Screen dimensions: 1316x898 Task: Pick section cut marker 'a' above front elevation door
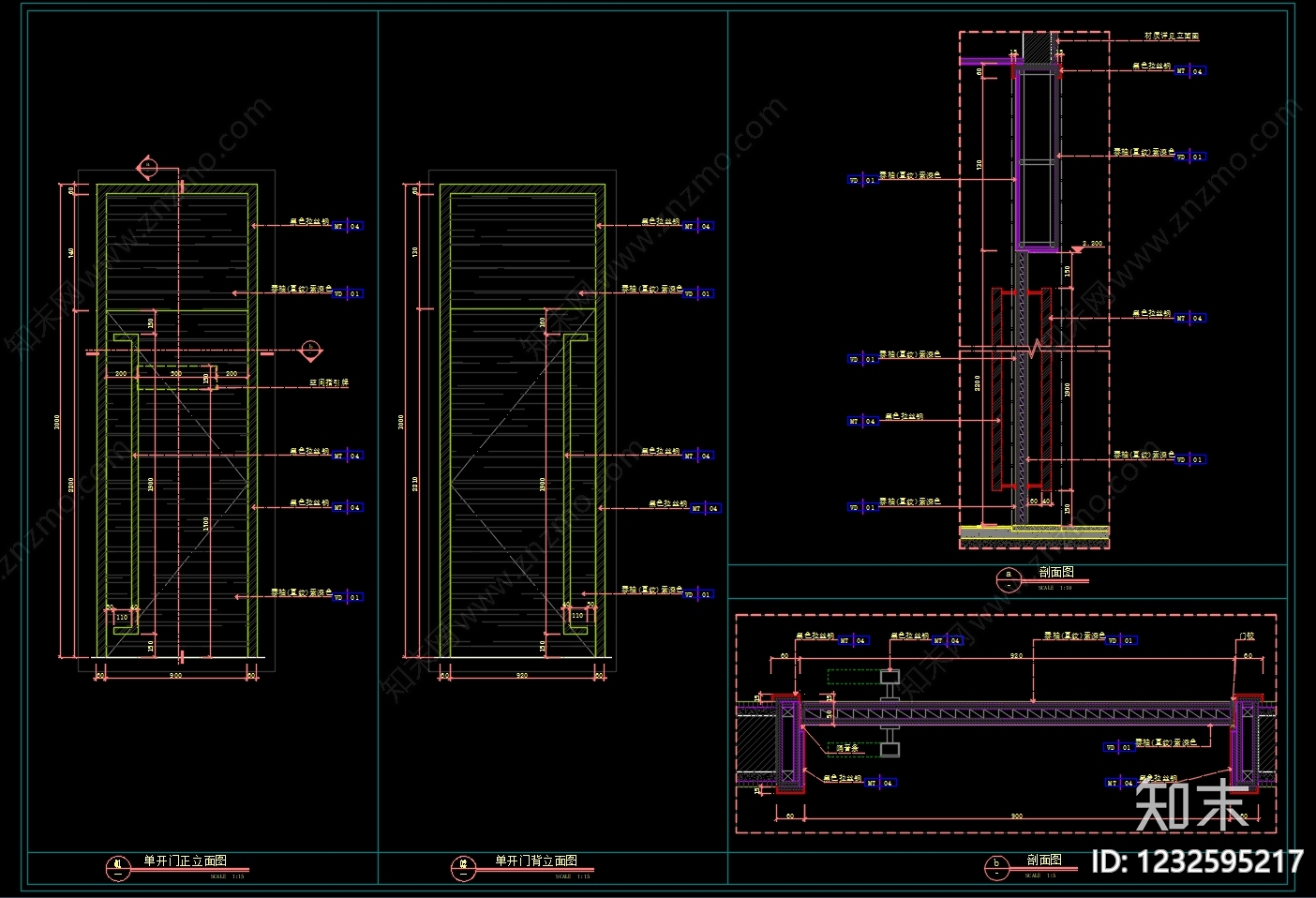click(x=148, y=168)
